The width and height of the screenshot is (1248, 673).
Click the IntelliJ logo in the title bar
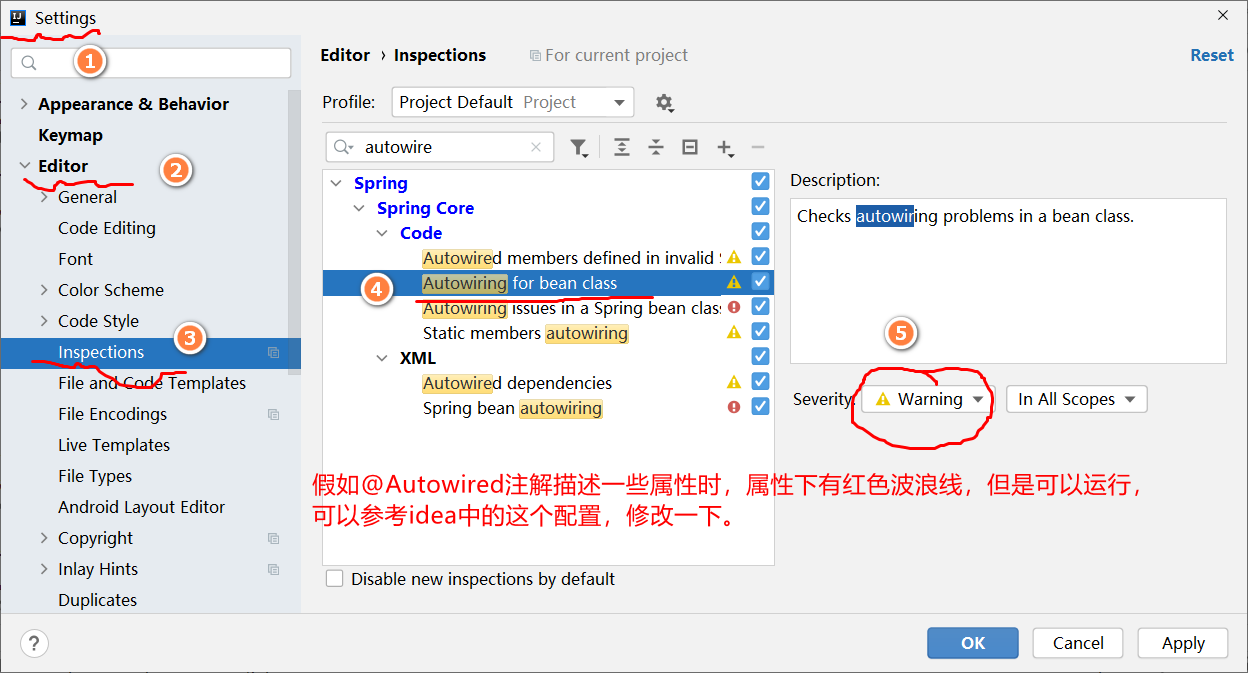(17, 17)
